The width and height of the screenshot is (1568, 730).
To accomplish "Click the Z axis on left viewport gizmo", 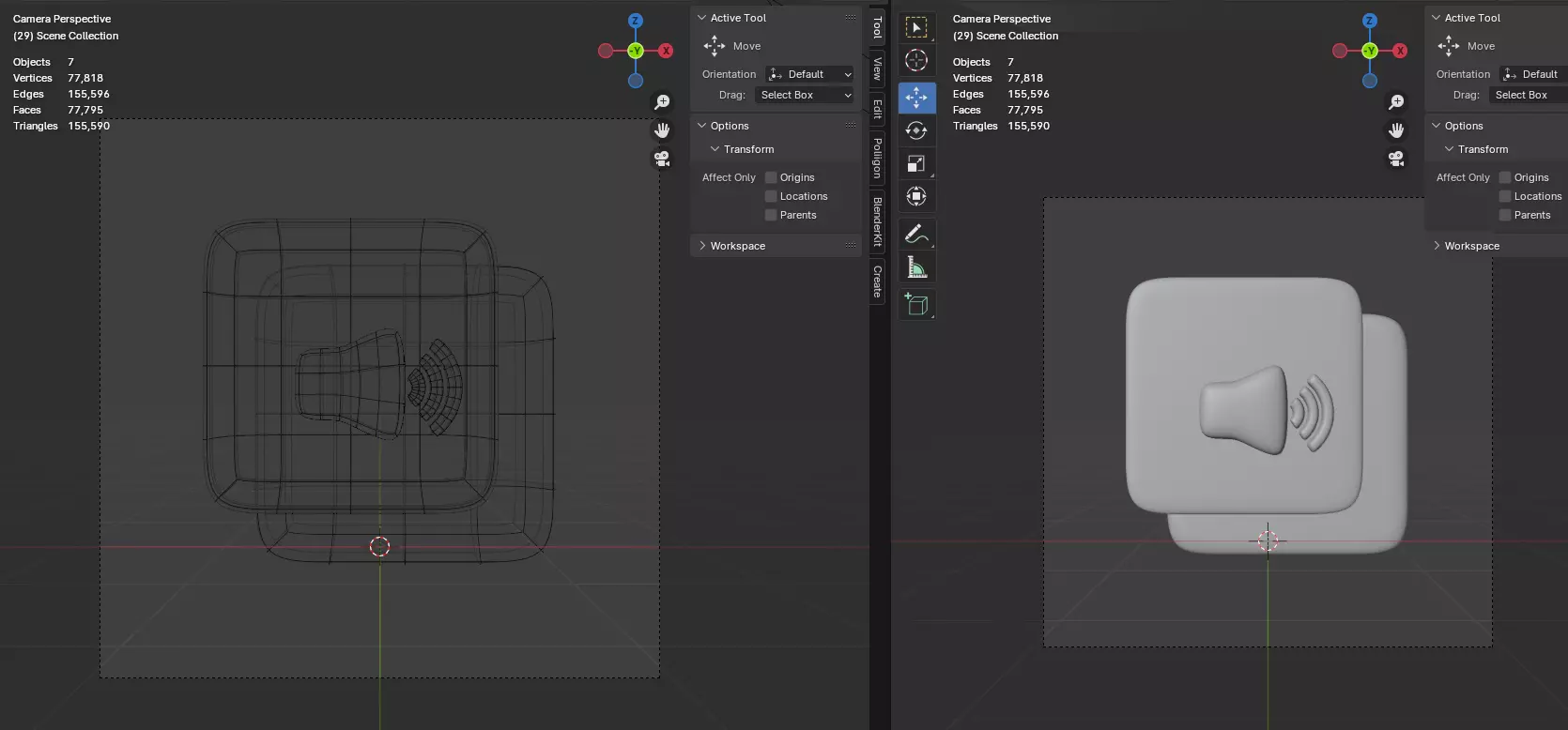I will pos(636,21).
